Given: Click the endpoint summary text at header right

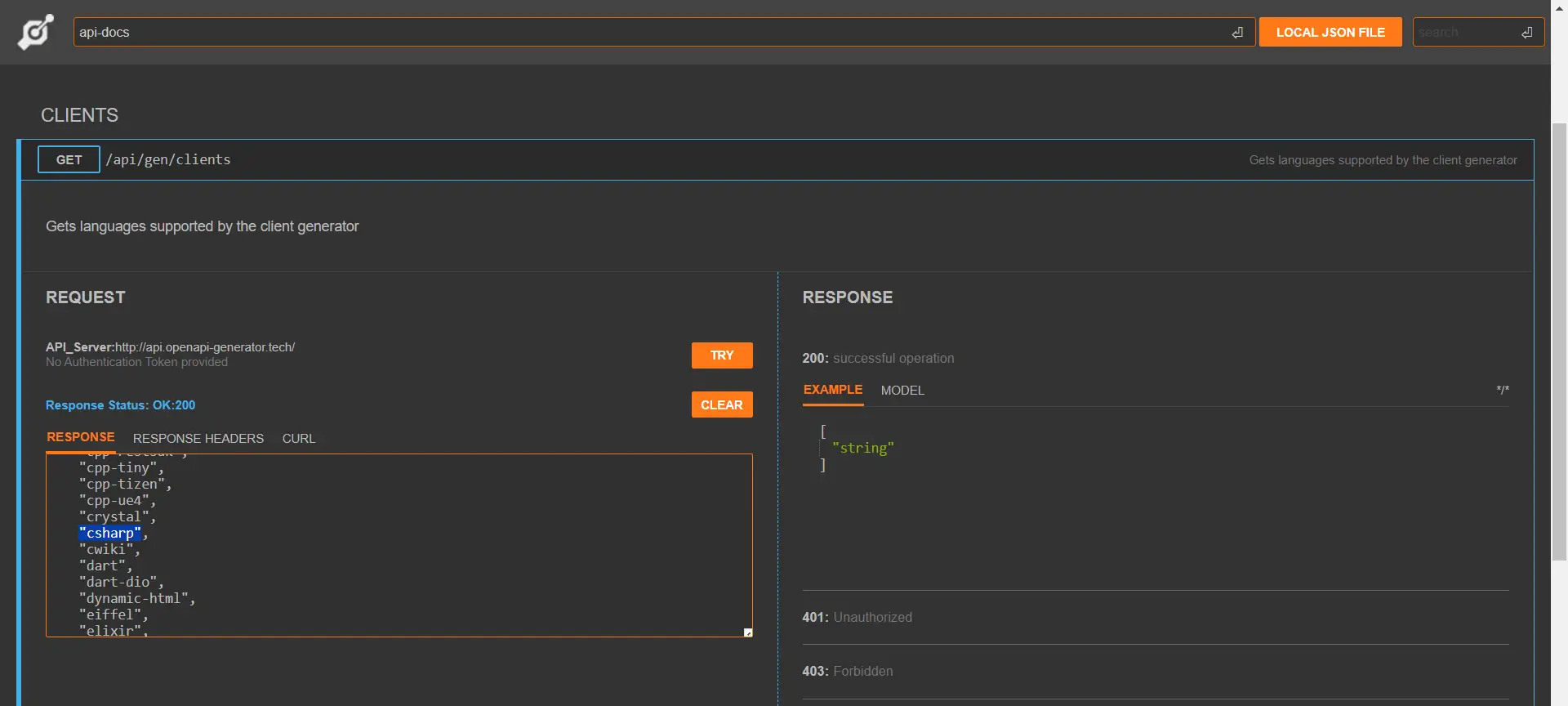Looking at the screenshot, I should [x=1383, y=160].
